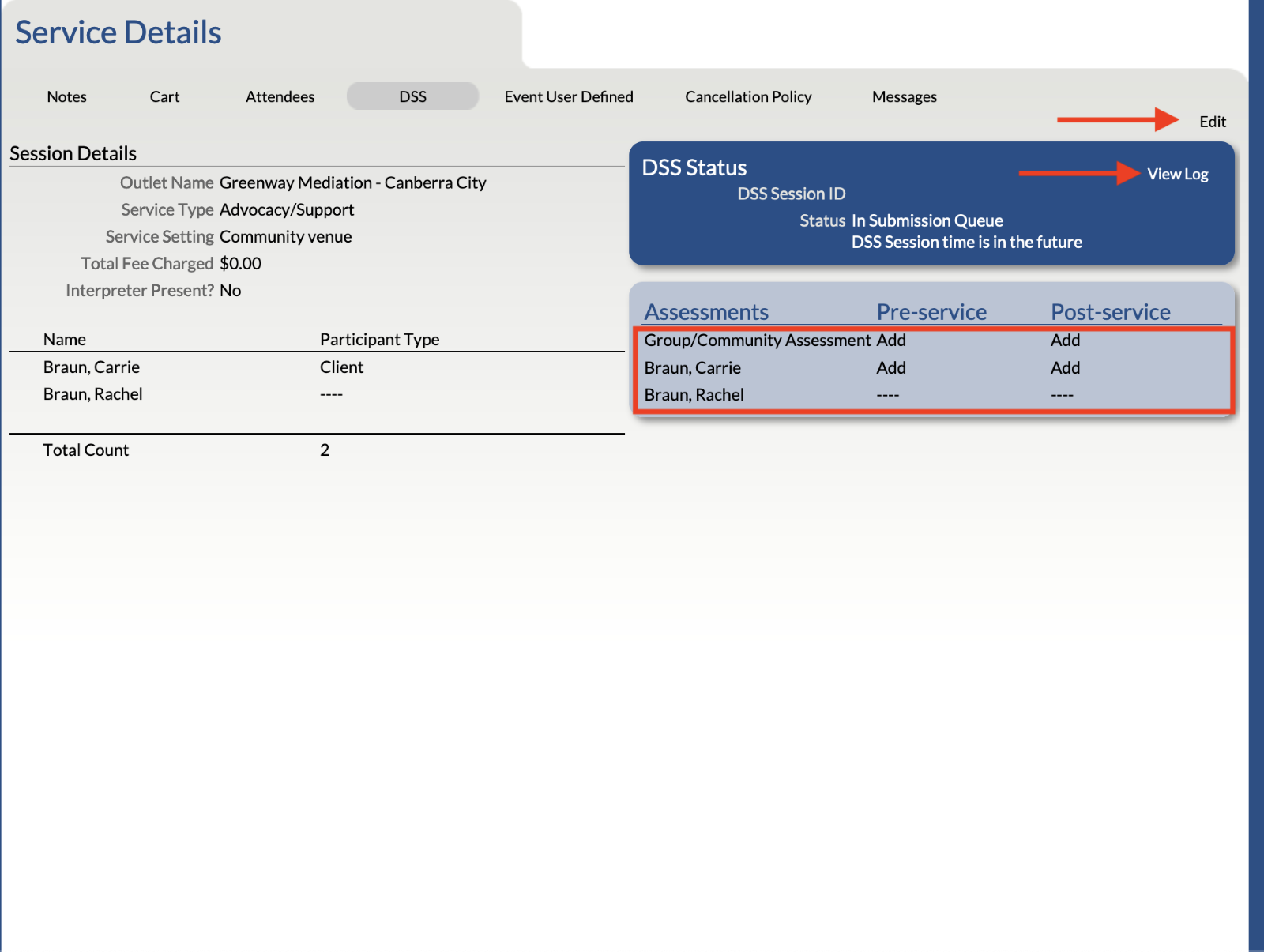Select the DSS tab
Viewport: 1264px width, 952px height.
tap(412, 96)
